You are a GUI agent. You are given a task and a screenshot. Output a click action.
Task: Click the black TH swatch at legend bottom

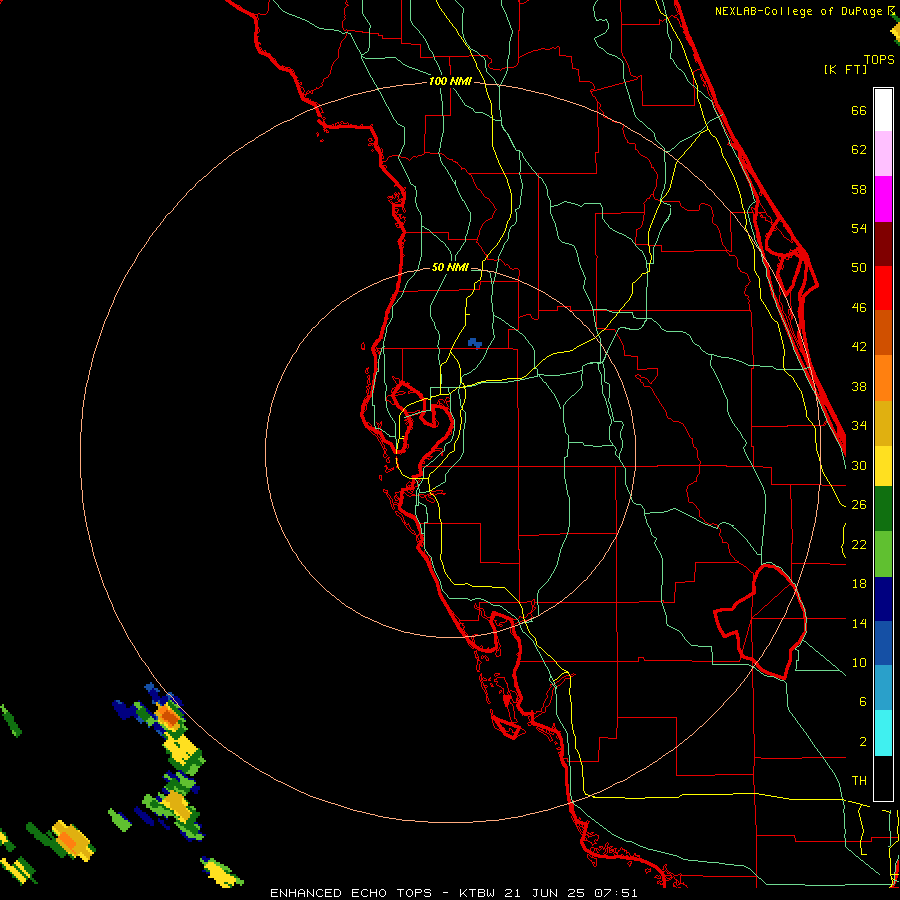883,778
